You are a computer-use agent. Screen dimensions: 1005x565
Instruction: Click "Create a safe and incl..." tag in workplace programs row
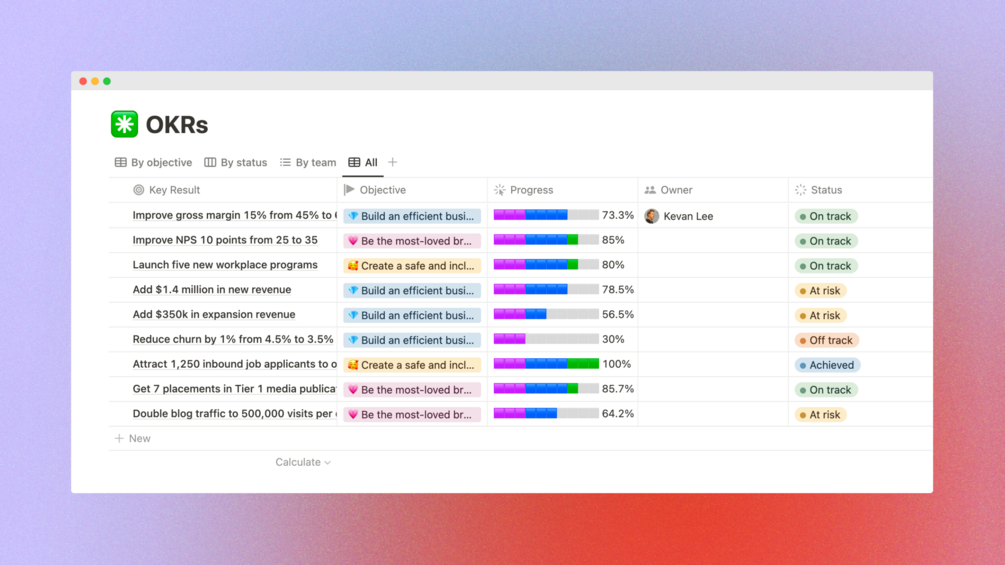coord(412,266)
